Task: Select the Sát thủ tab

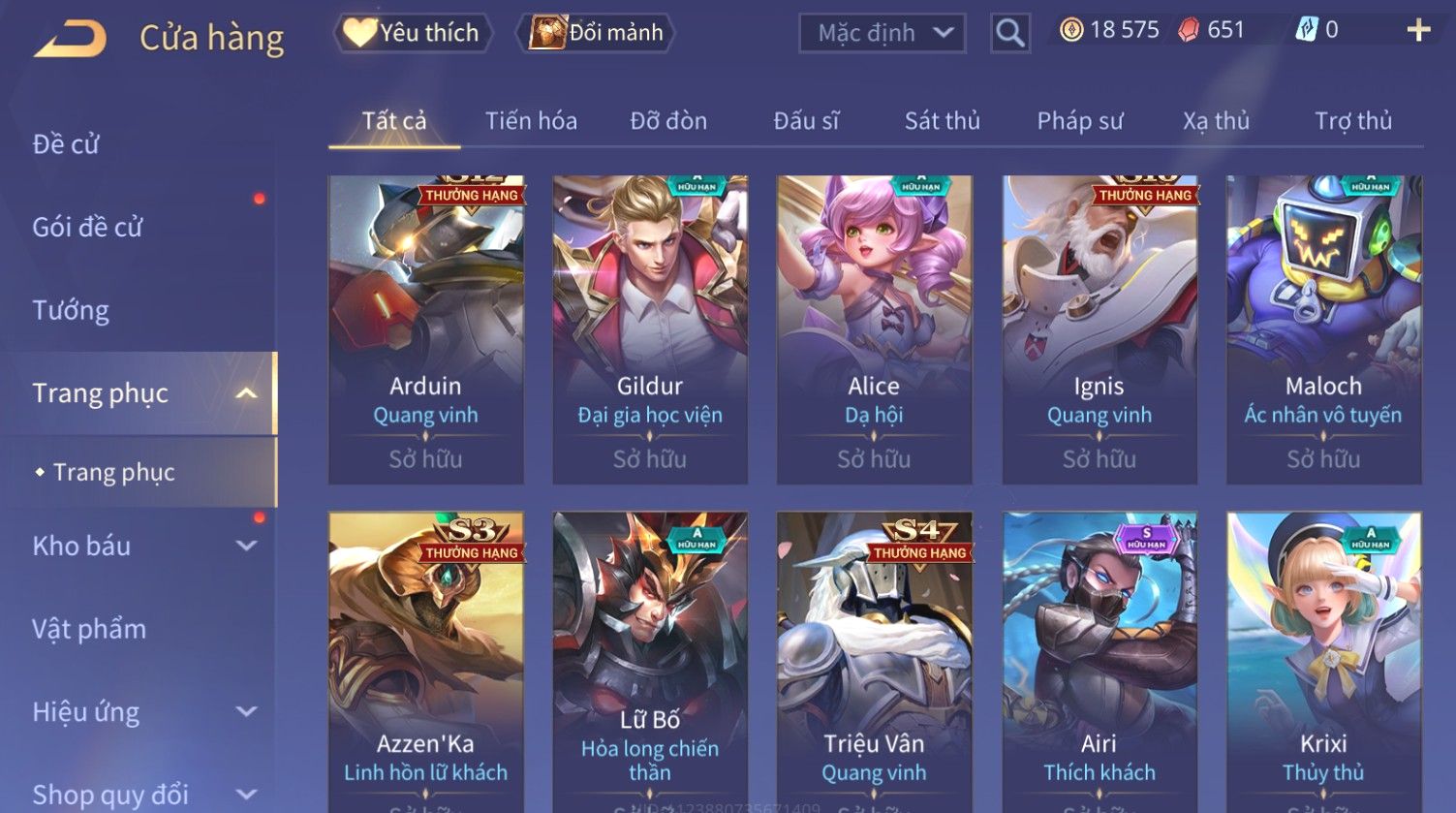Action: (x=942, y=121)
